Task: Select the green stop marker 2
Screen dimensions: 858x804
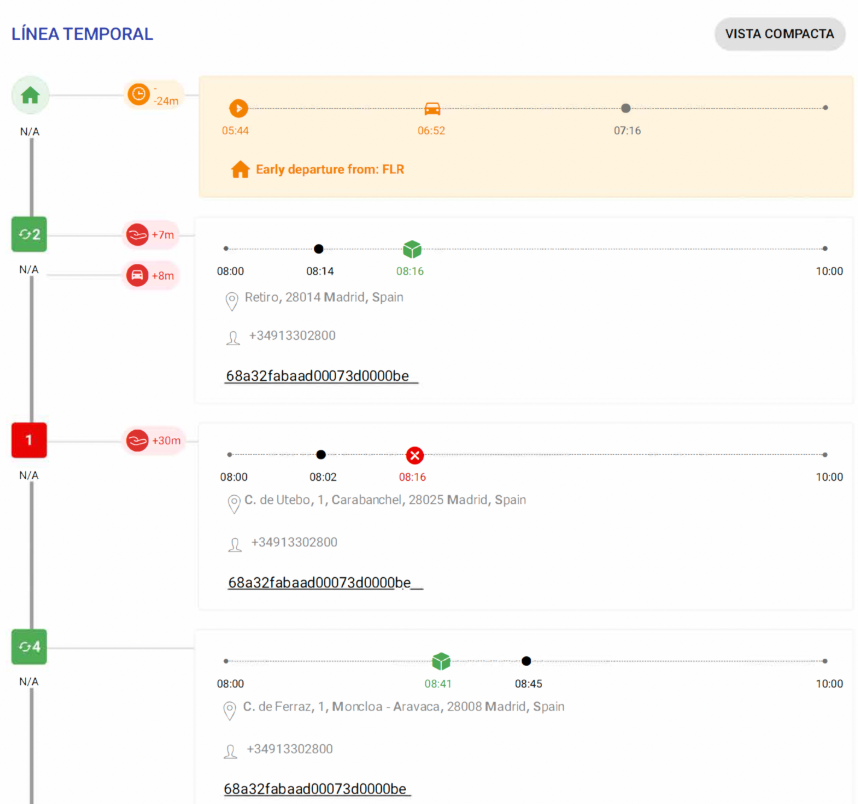Action: (x=29, y=234)
